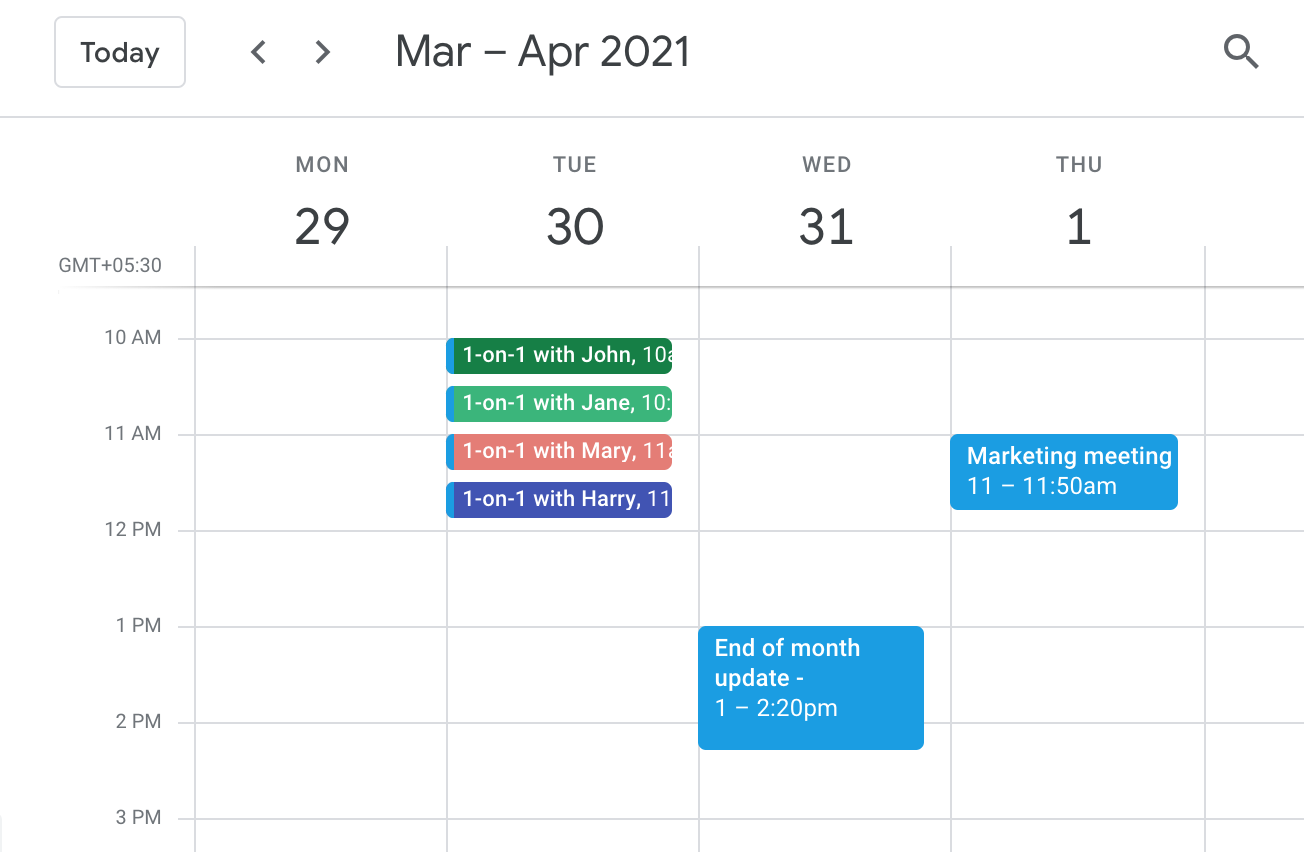Click the Mar – Apr 2021 title
The width and height of the screenshot is (1304, 852).
click(x=543, y=52)
